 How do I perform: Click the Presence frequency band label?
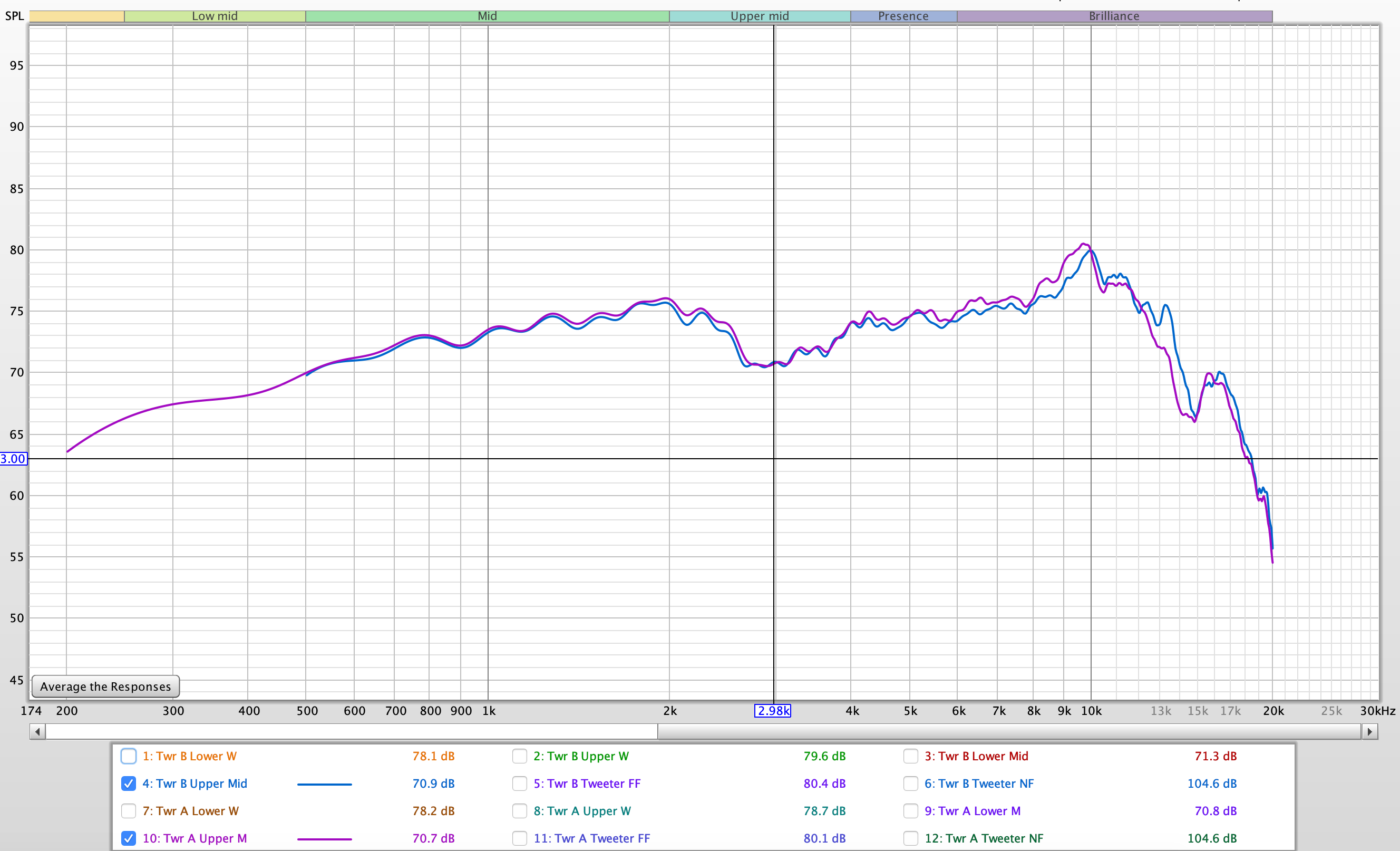(903, 16)
